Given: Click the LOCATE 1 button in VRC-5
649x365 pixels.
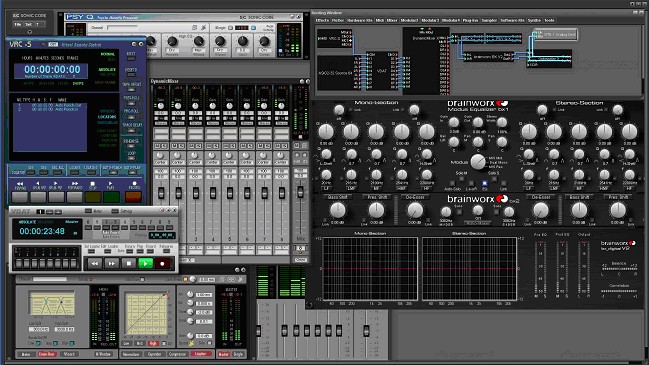Looking at the screenshot, I should coord(75,172).
